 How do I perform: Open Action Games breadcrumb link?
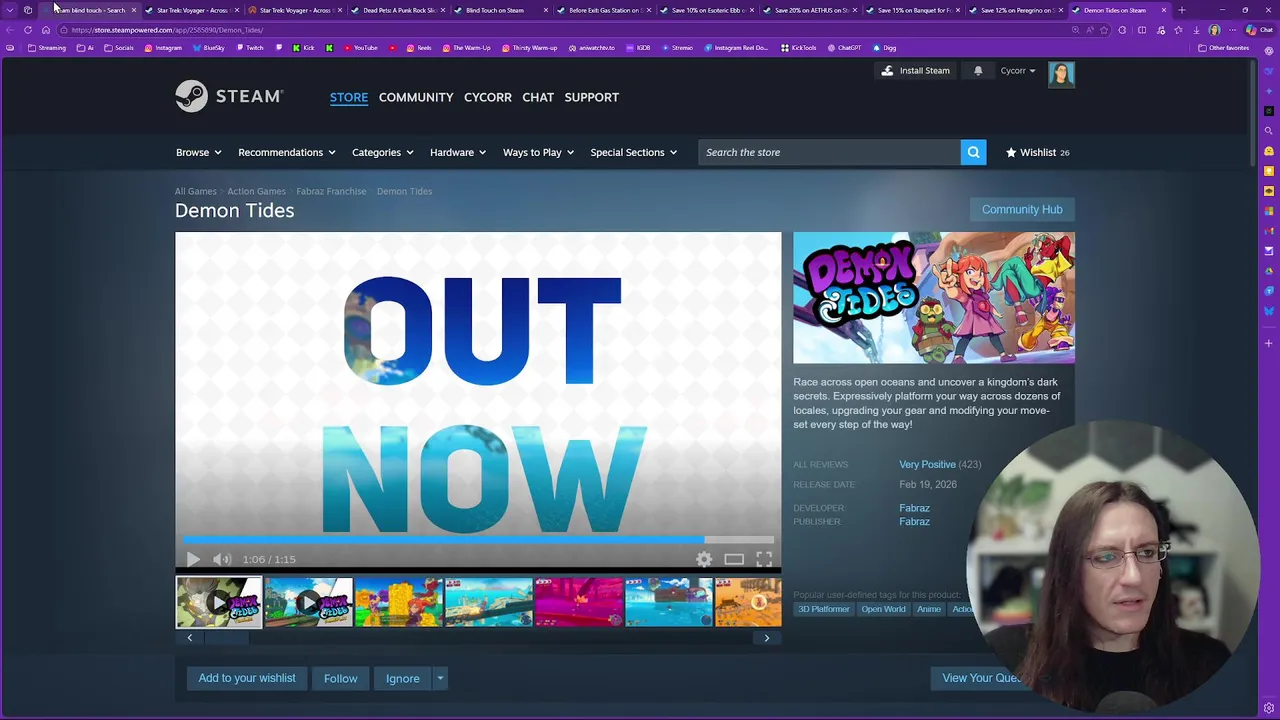(x=256, y=191)
